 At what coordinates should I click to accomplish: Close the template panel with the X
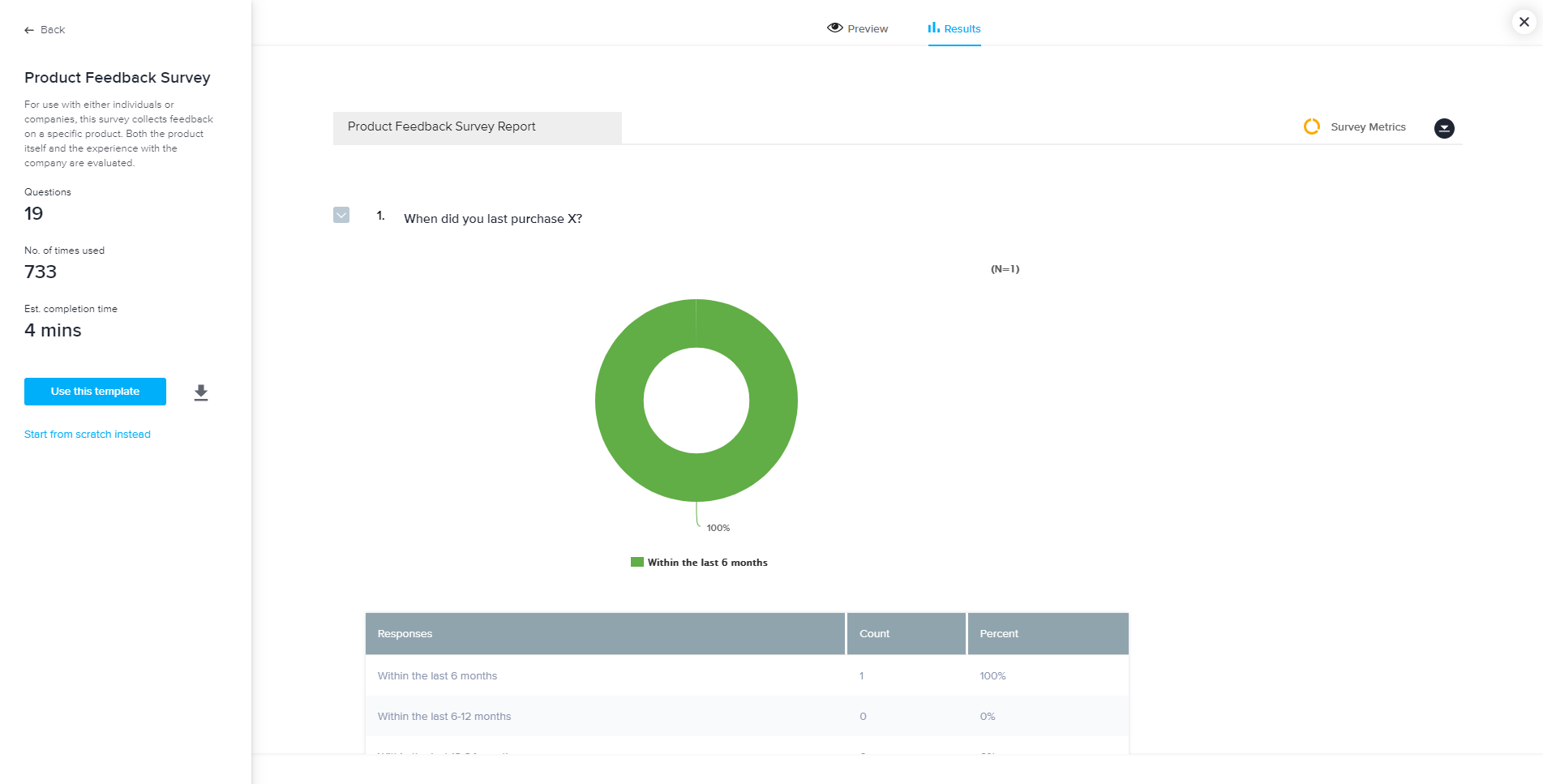click(x=1524, y=22)
